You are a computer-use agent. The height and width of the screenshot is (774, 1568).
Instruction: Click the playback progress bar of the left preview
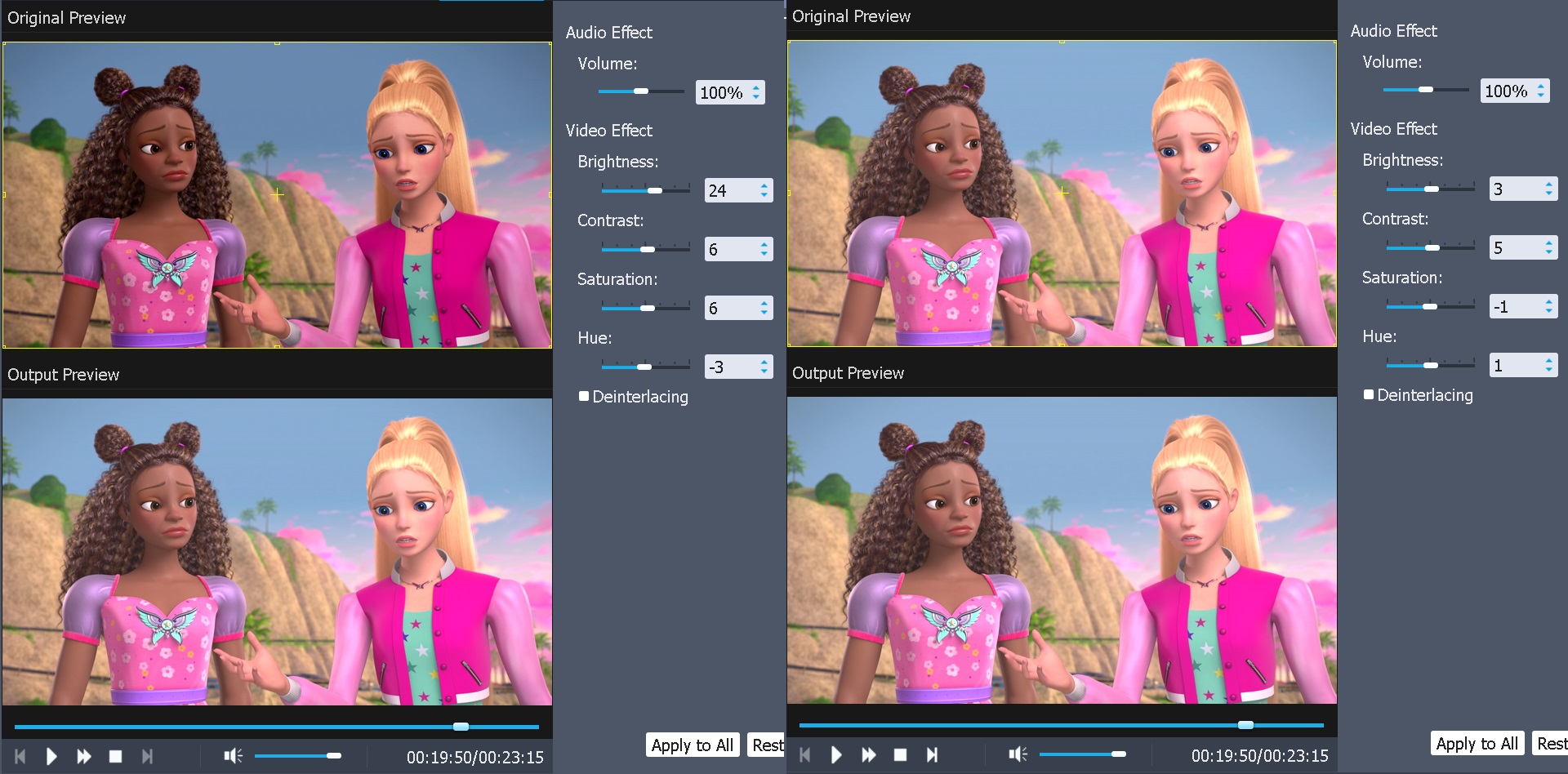tap(278, 726)
